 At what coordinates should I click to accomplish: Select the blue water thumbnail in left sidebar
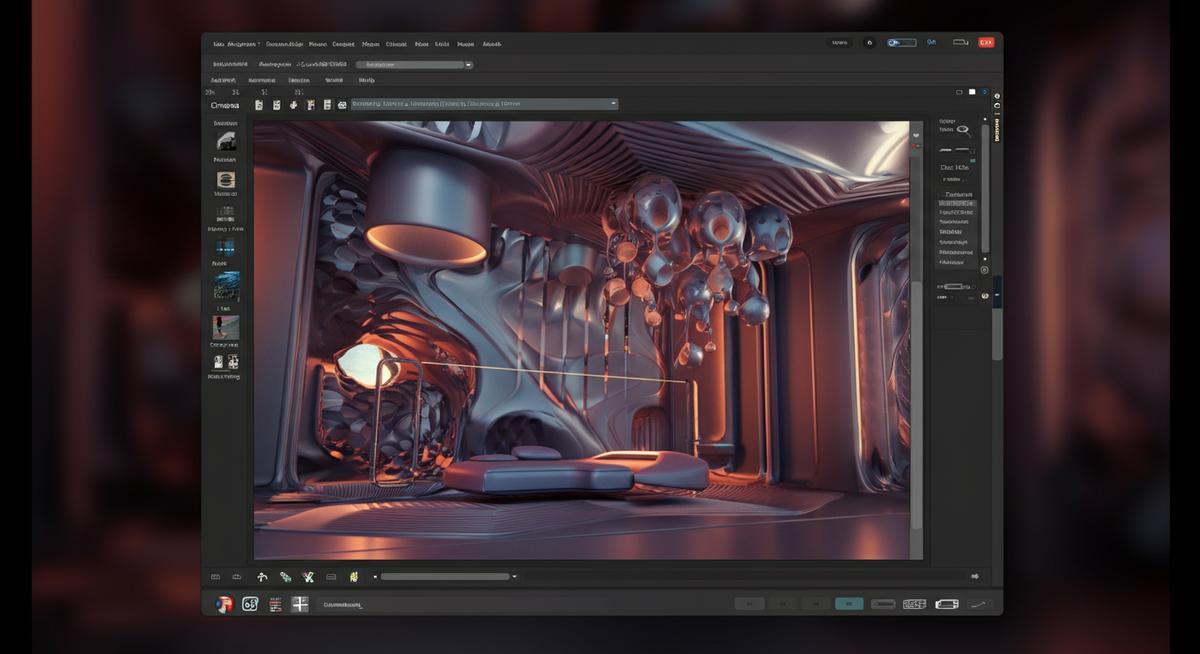(226, 286)
